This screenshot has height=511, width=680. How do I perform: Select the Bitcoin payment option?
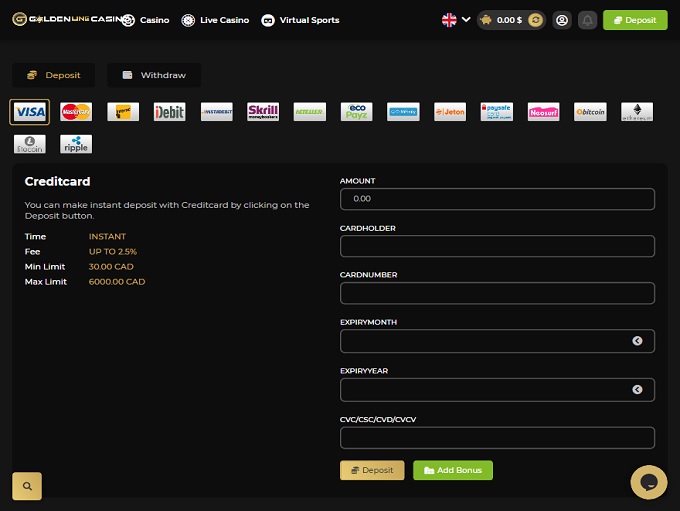point(590,112)
